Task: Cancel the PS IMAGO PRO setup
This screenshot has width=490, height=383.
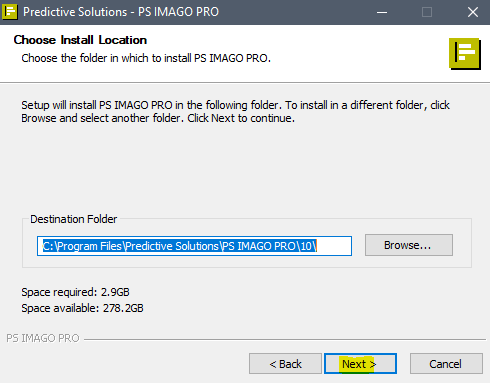Action: point(446,364)
